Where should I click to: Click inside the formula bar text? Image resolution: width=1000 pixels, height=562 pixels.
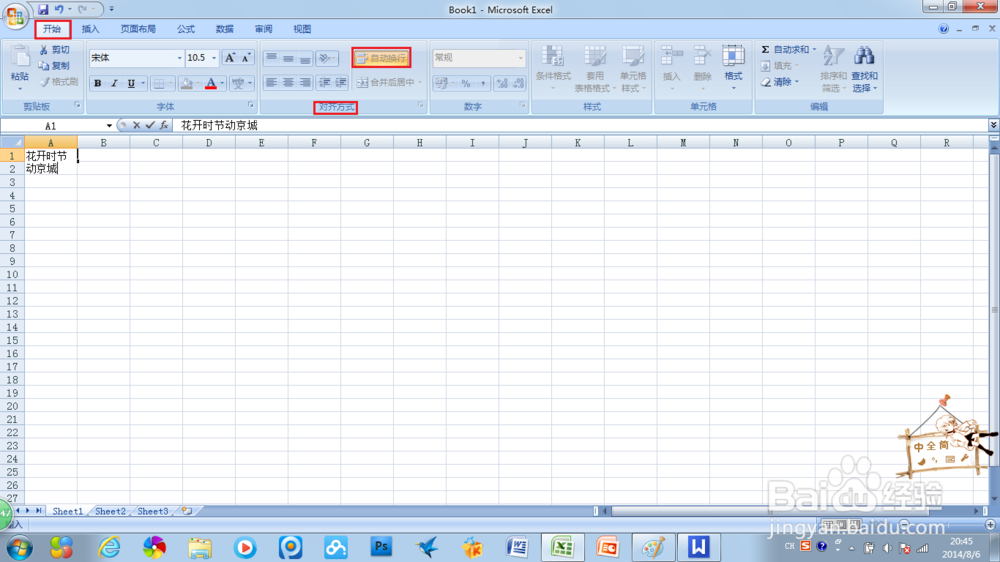(219, 126)
